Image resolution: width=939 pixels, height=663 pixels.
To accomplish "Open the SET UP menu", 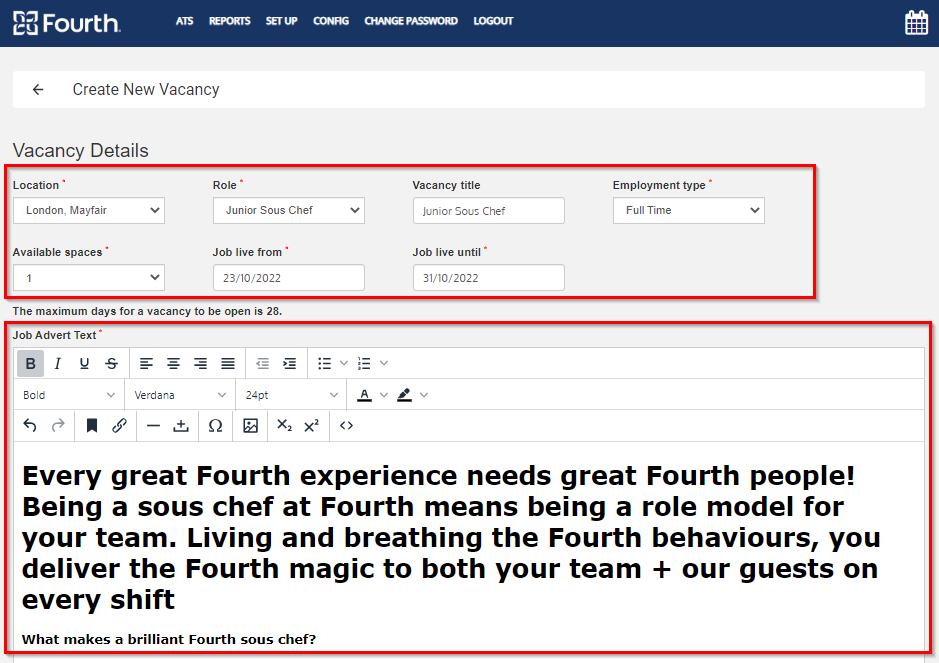I will (x=281, y=21).
